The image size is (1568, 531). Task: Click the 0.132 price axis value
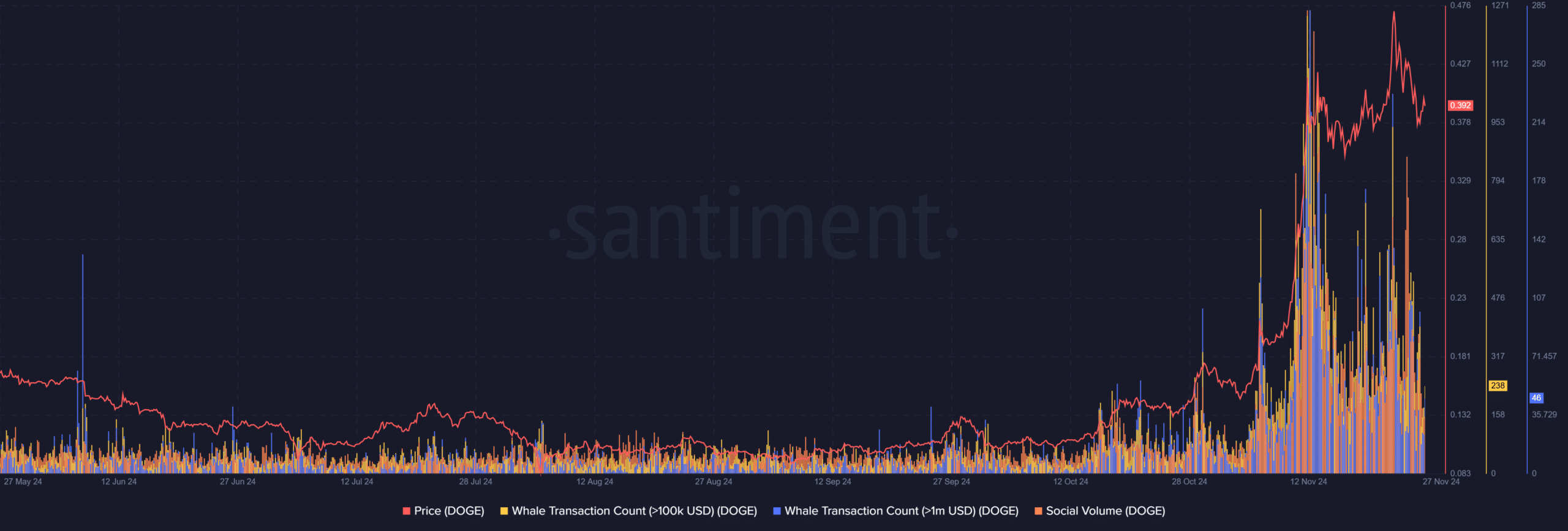[1460, 415]
